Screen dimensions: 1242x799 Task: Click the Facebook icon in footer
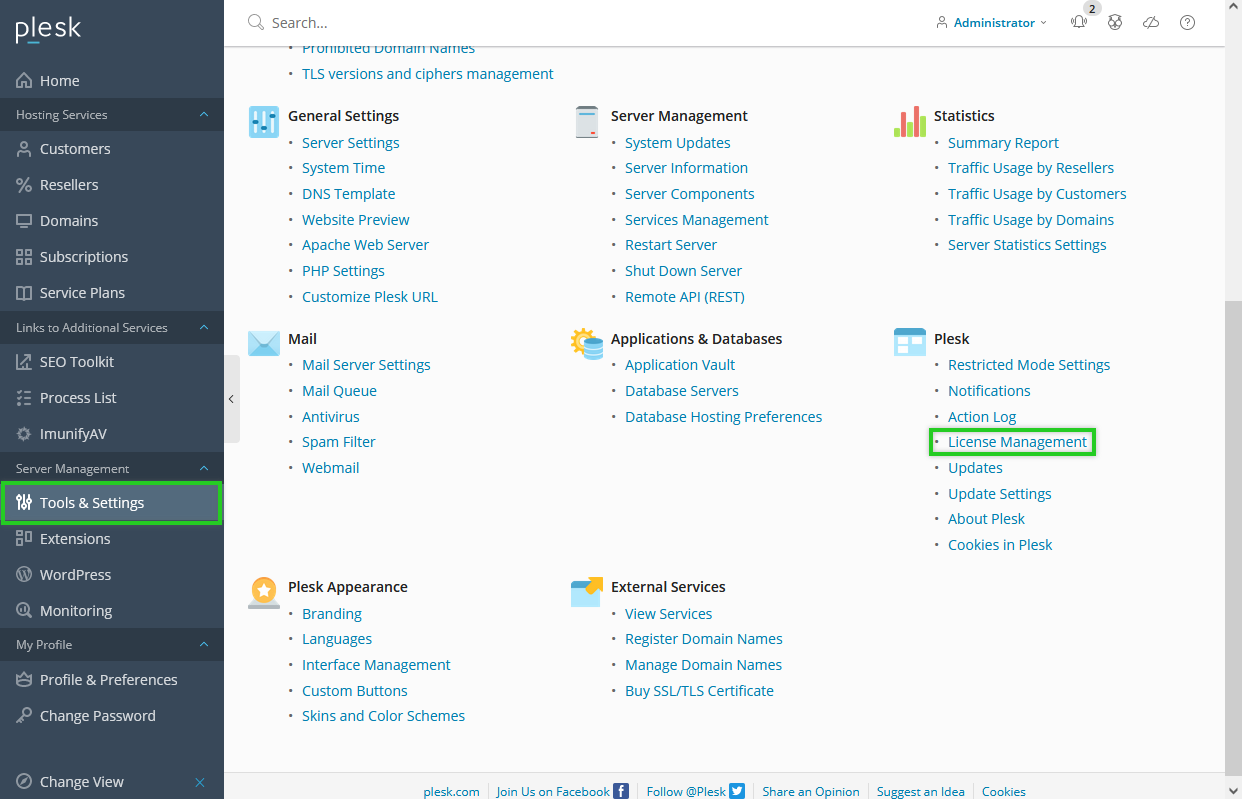tap(621, 791)
